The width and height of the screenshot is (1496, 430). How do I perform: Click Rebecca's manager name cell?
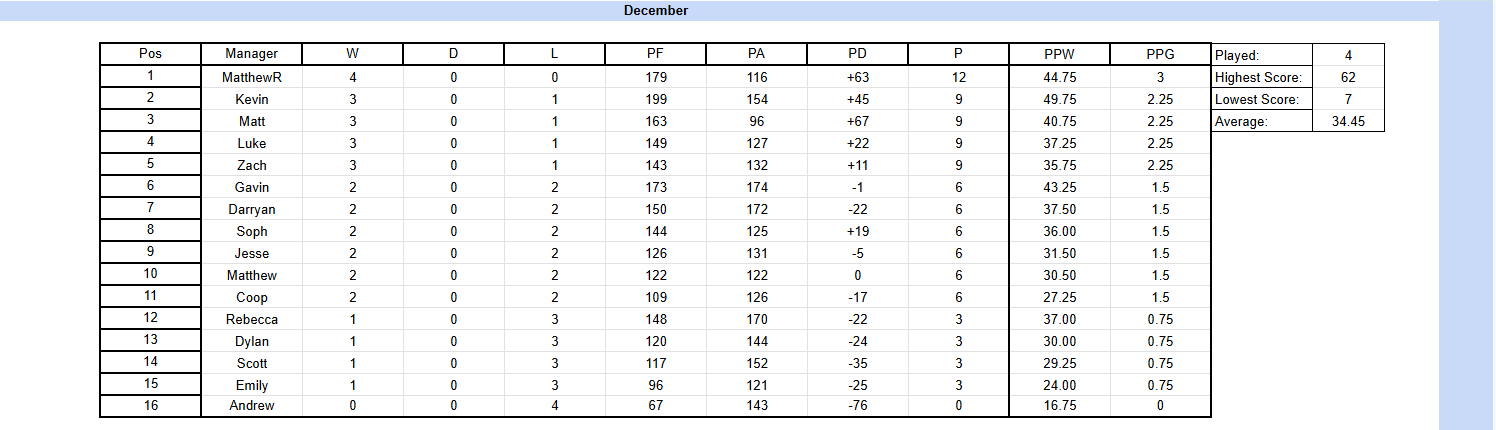click(x=251, y=319)
